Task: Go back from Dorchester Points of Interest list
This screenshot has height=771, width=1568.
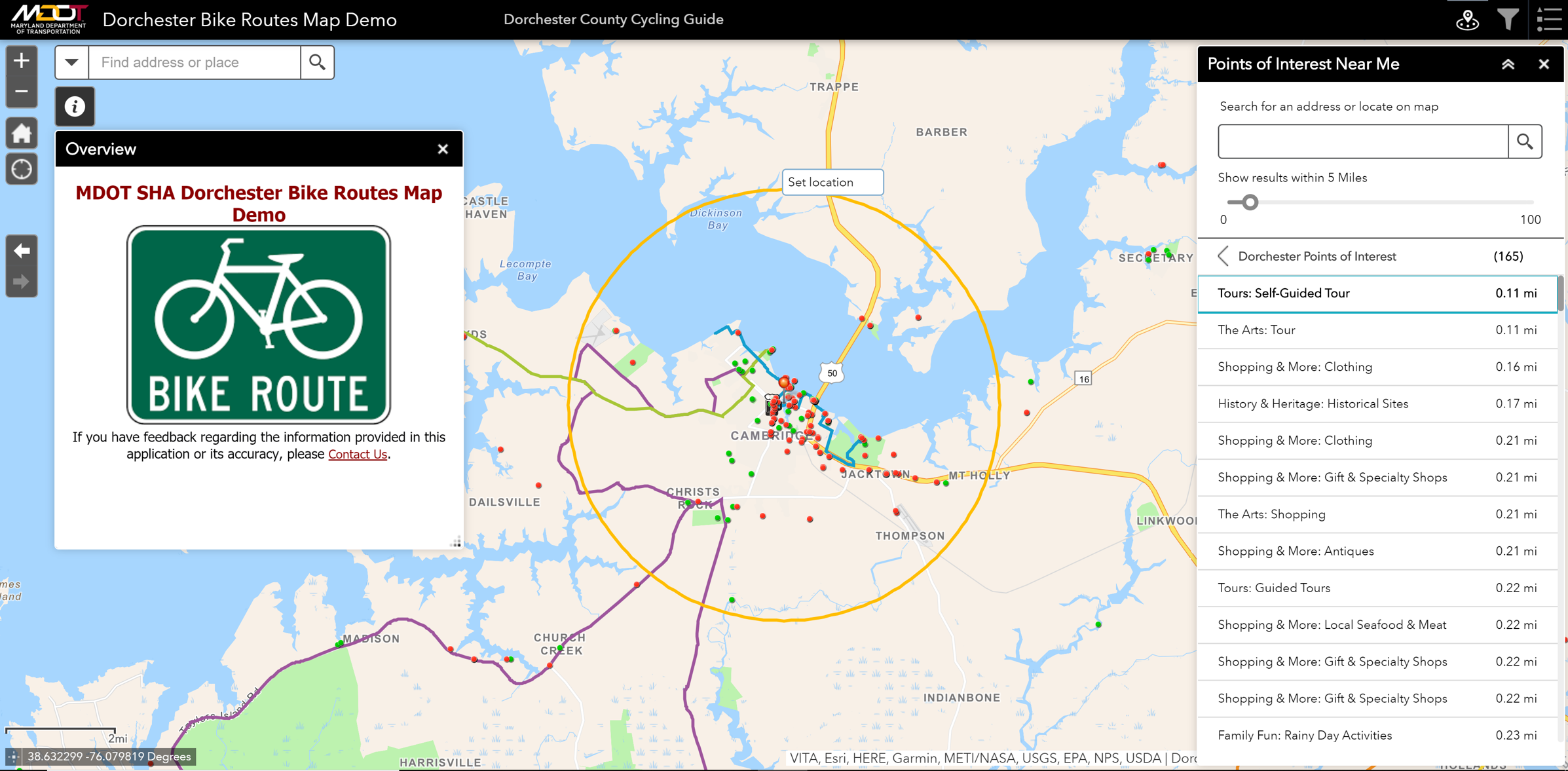Action: pyautogui.click(x=1223, y=256)
